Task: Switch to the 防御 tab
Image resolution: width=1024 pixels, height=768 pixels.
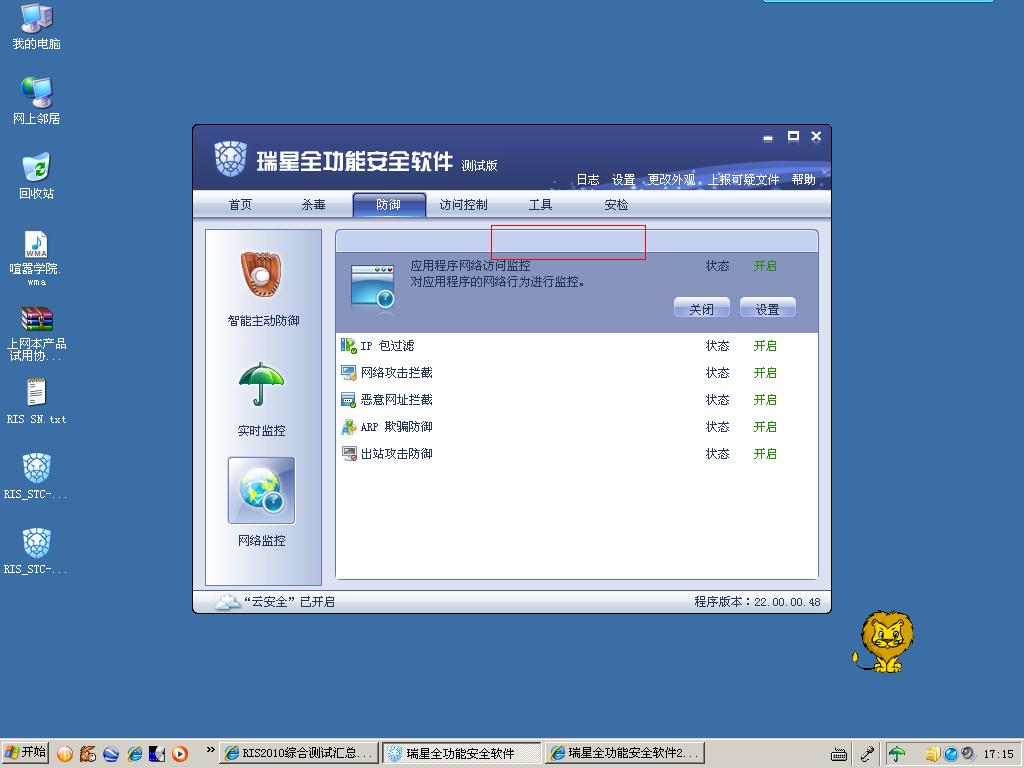Action: pyautogui.click(x=389, y=205)
